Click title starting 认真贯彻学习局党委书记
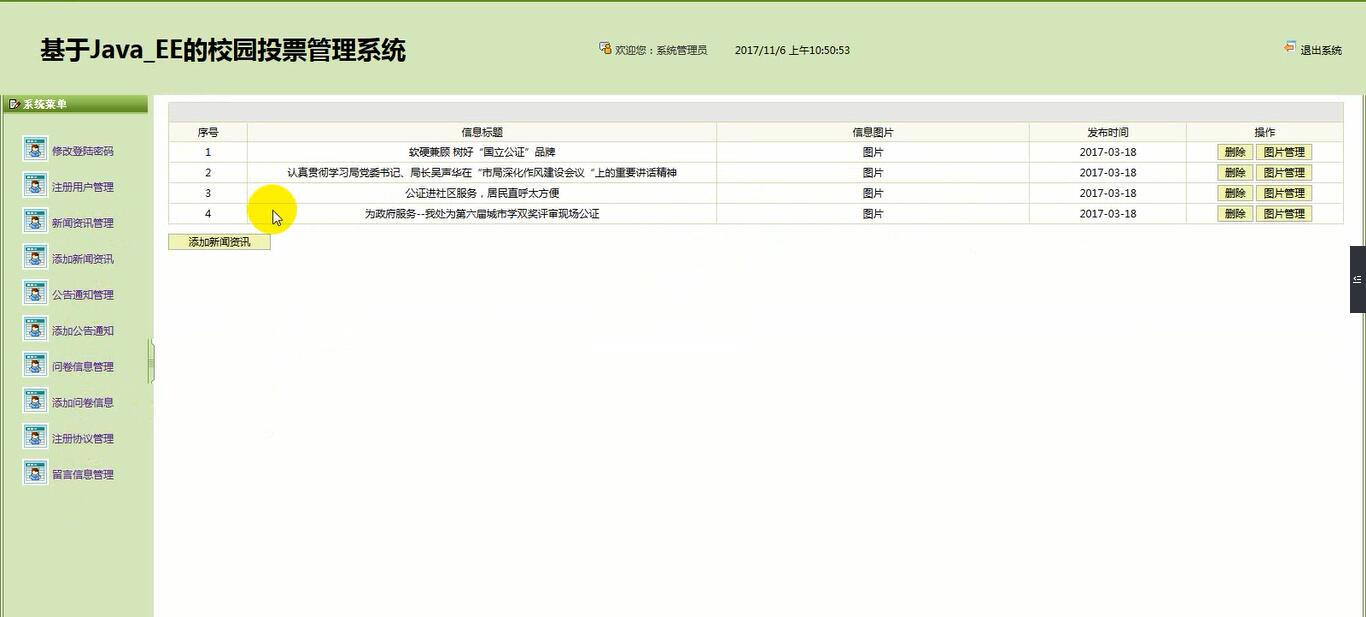 point(482,173)
